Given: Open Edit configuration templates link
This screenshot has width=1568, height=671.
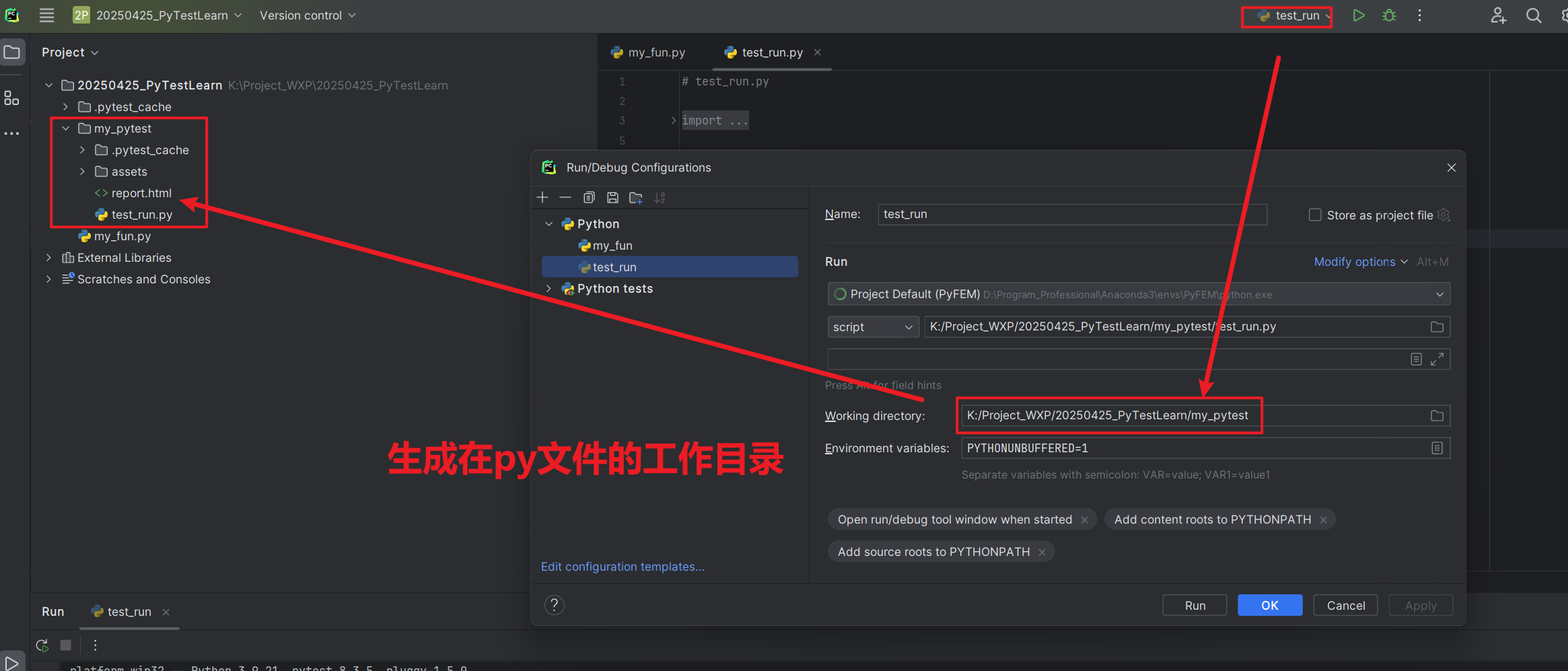Looking at the screenshot, I should (622, 567).
